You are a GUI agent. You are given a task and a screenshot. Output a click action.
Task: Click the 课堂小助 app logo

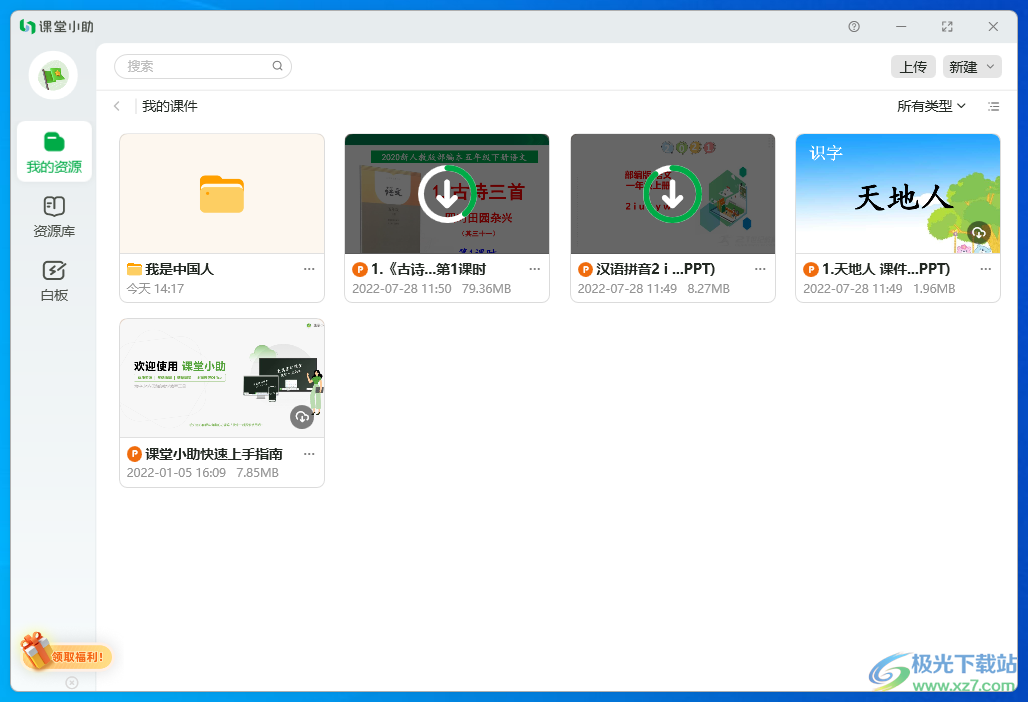[x=56, y=27]
